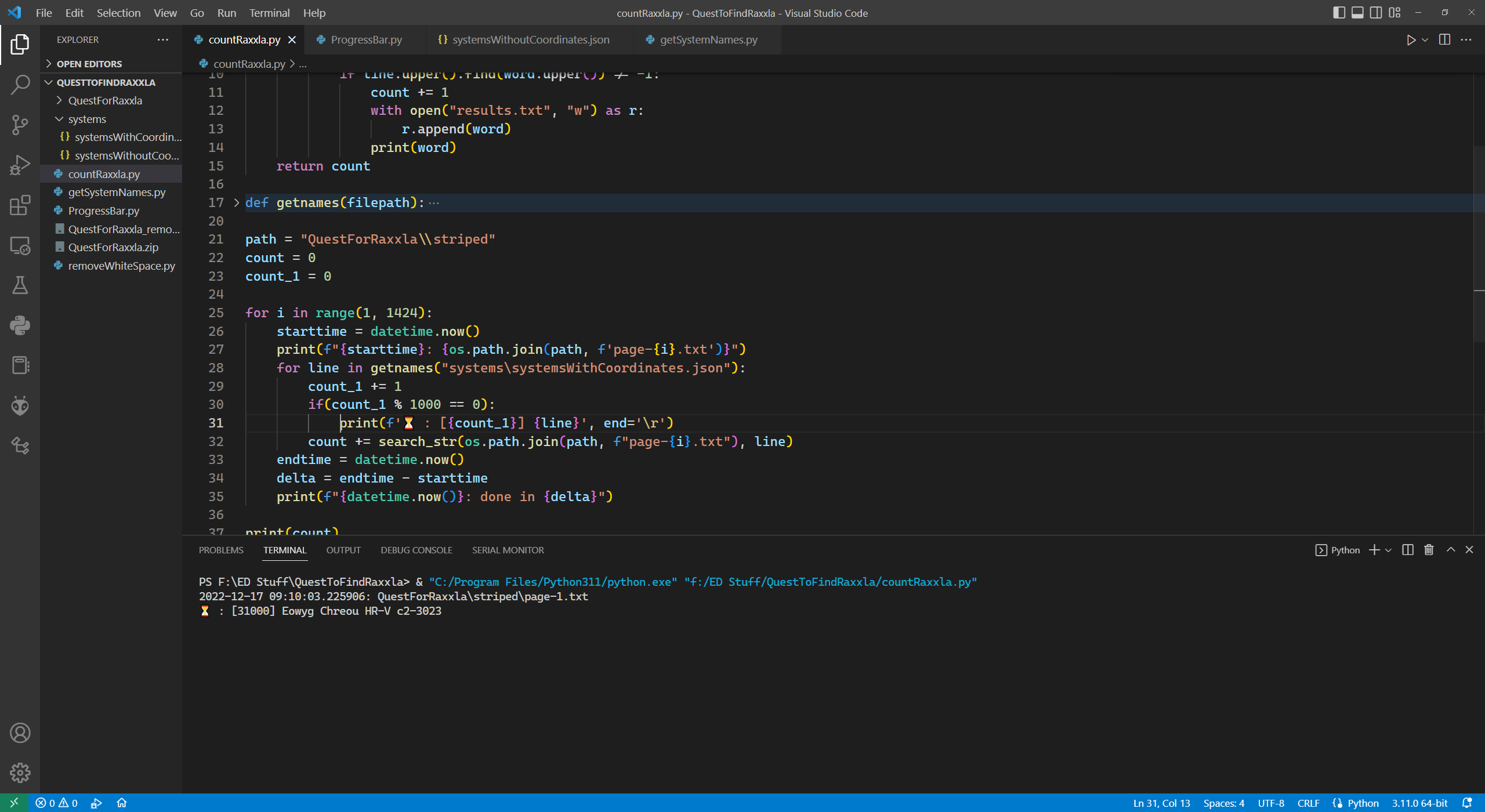Open editor More Actions ellipsis

point(1466,40)
